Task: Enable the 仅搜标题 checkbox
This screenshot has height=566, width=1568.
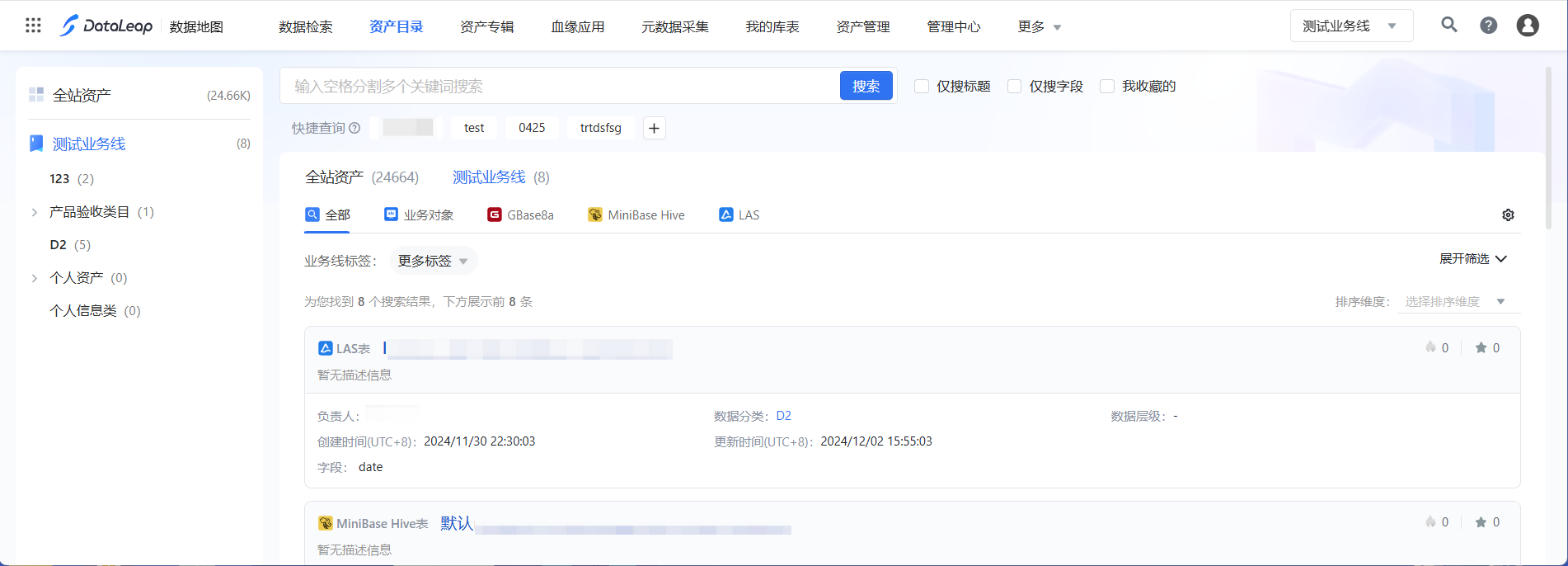Action: (x=922, y=87)
